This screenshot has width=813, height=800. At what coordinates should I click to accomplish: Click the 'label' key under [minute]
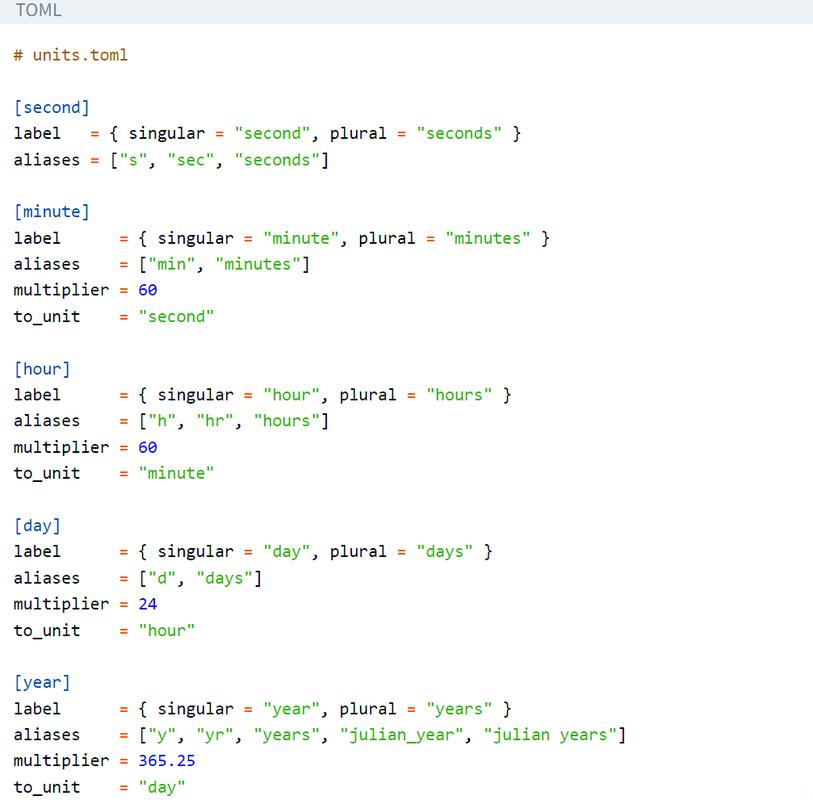coord(37,238)
